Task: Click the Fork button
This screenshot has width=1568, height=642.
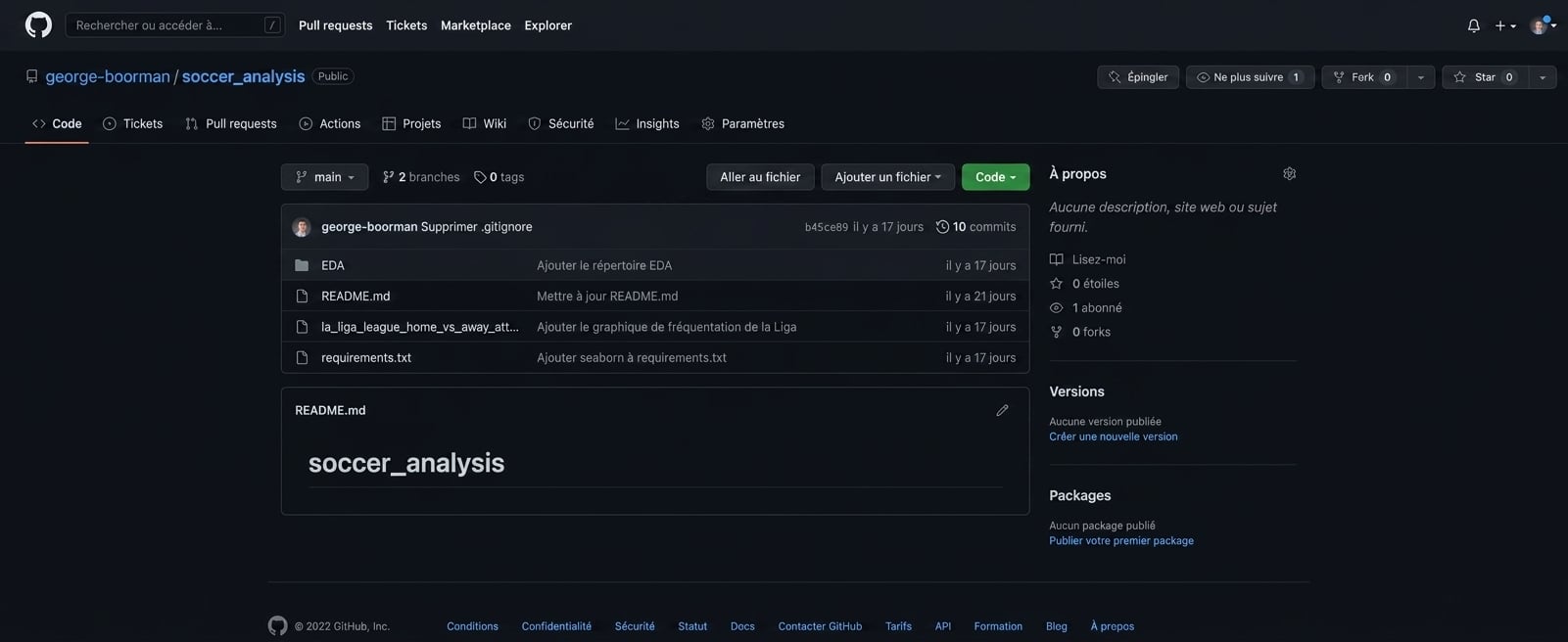Action: [x=1363, y=77]
